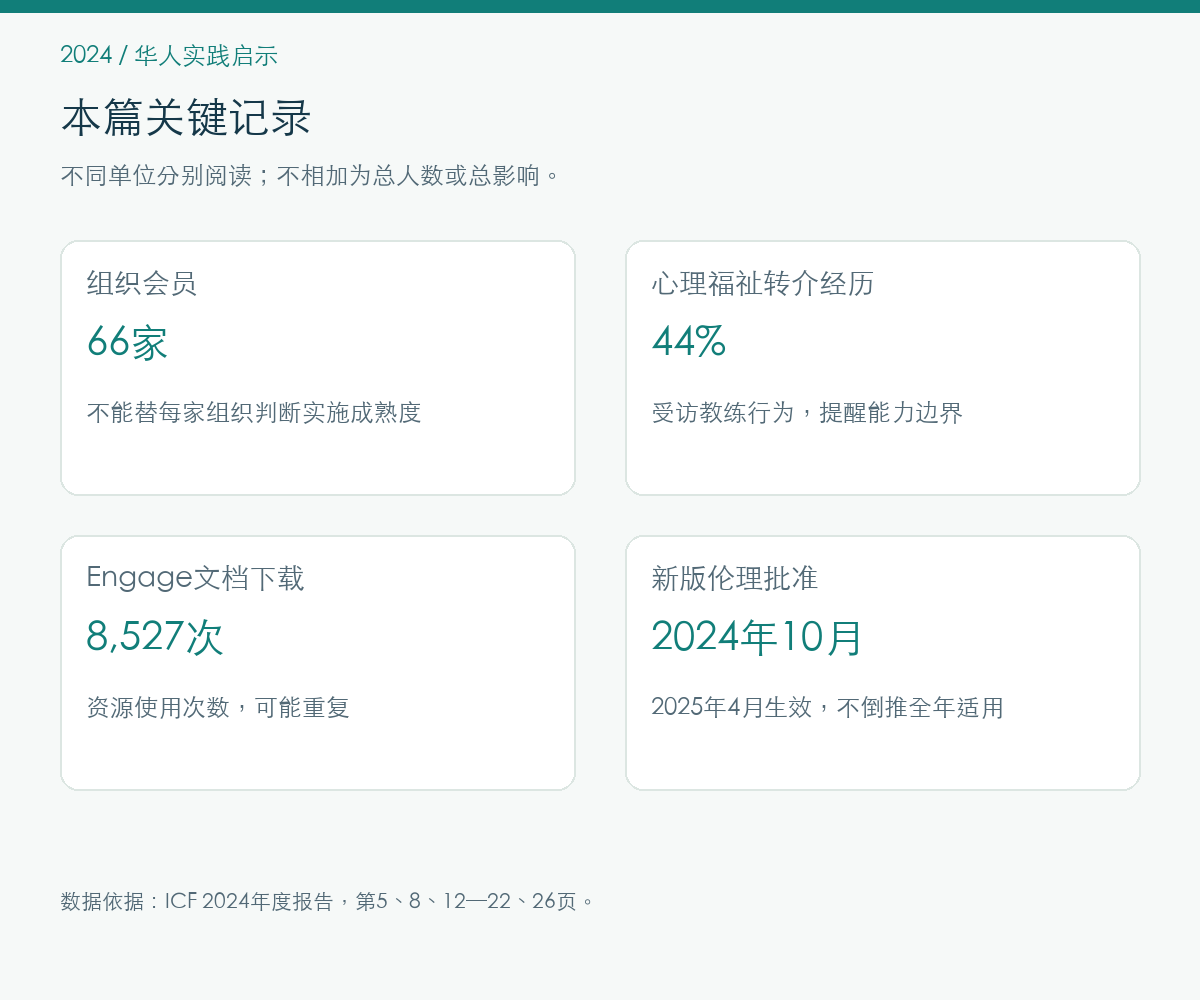Click the value '66家'
Viewport: 1200px width, 1000px height.
click(127, 343)
